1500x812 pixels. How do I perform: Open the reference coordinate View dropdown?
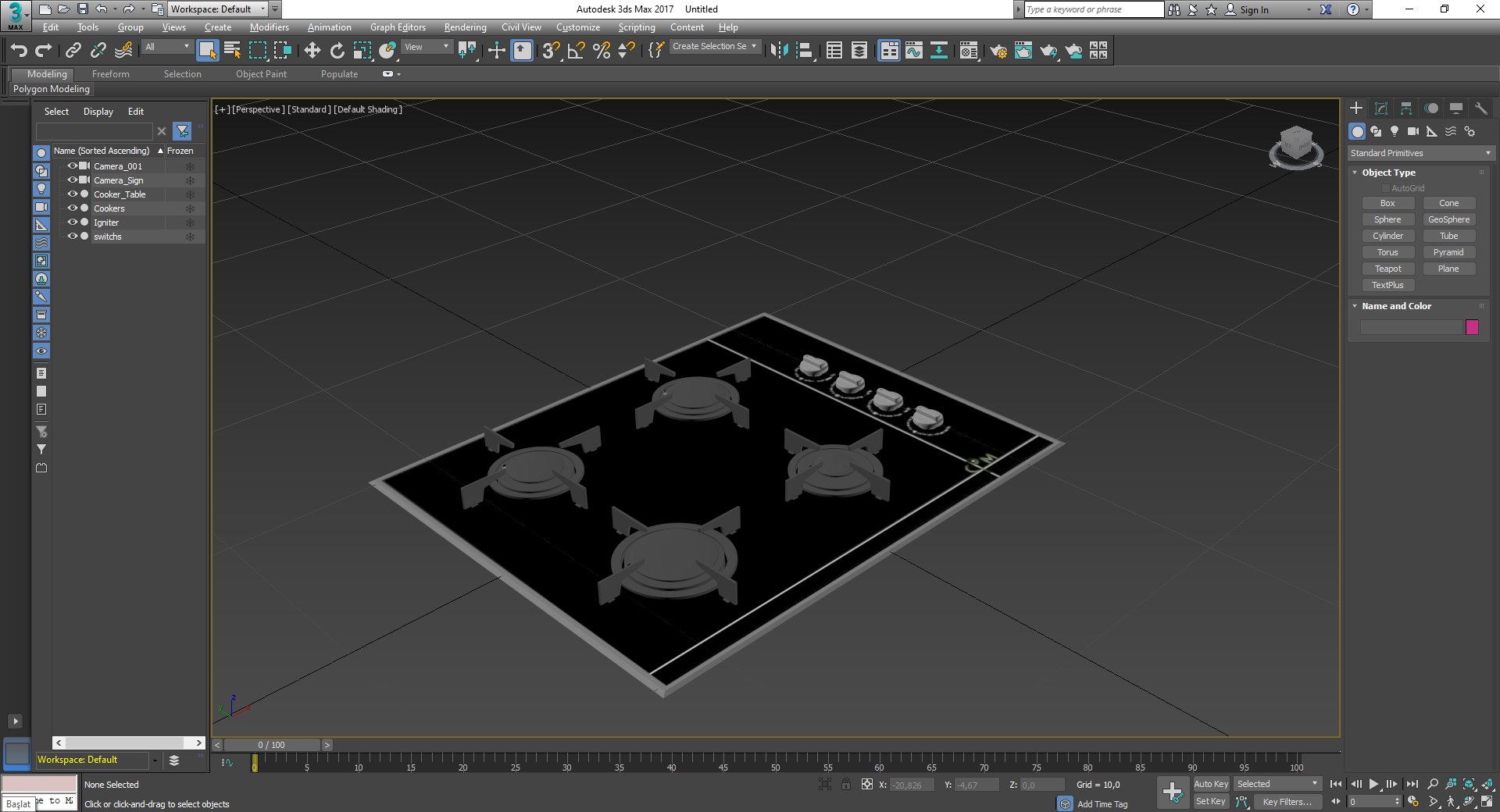point(427,47)
